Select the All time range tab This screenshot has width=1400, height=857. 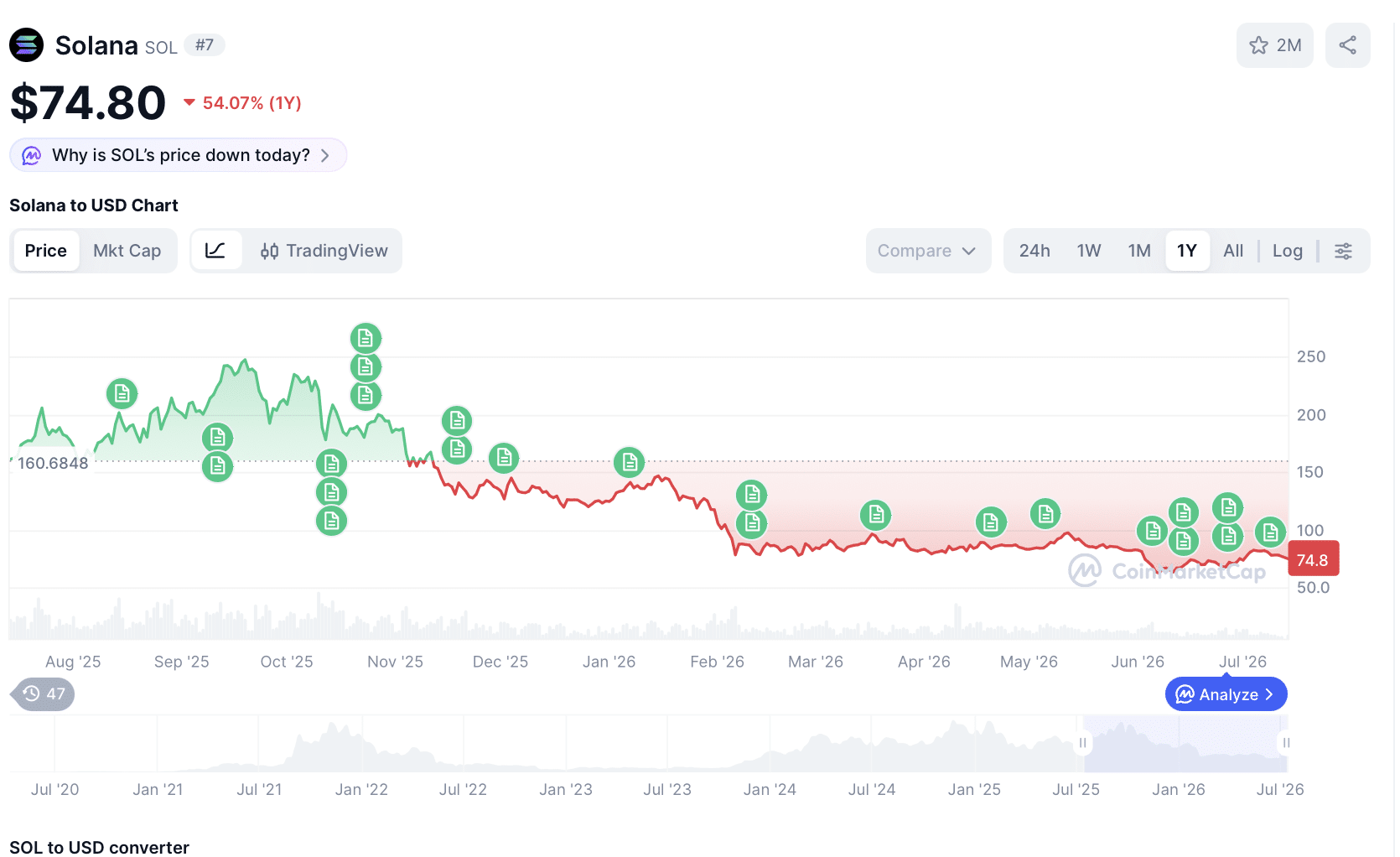point(1232,251)
